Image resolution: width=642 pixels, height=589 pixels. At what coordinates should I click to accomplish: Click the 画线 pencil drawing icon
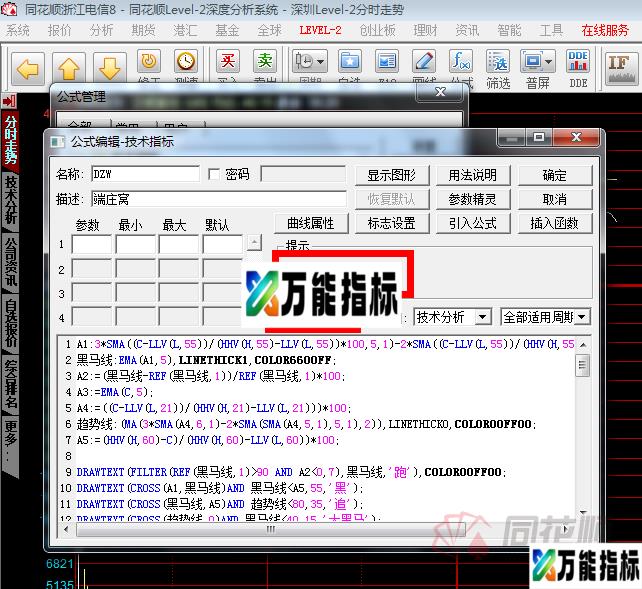424,62
